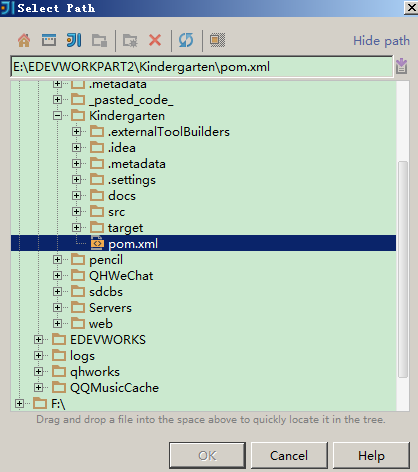Expand the src folder
The width and height of the screenshot is (418, 472).
pyautogui.click(x=76, y=212)
